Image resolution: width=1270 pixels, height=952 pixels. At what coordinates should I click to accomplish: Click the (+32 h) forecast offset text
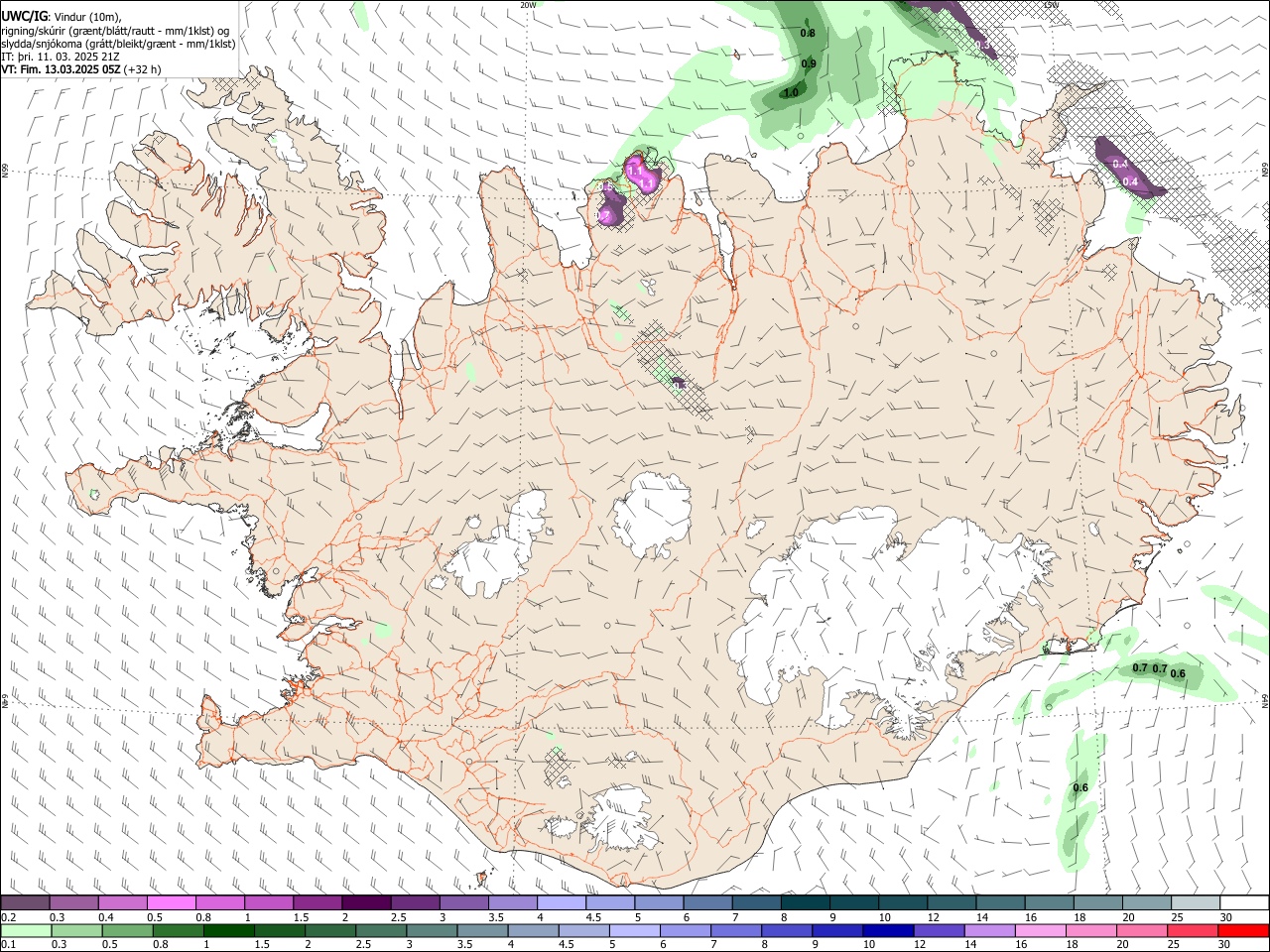(x=143, y=69)
